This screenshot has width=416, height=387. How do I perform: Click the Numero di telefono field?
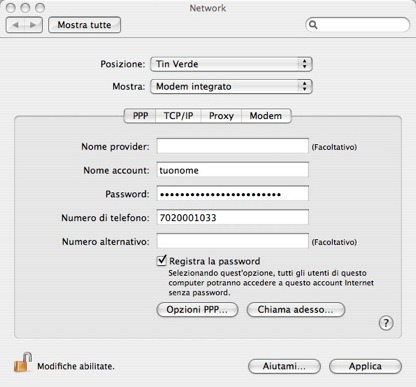(x=233, y=217)
